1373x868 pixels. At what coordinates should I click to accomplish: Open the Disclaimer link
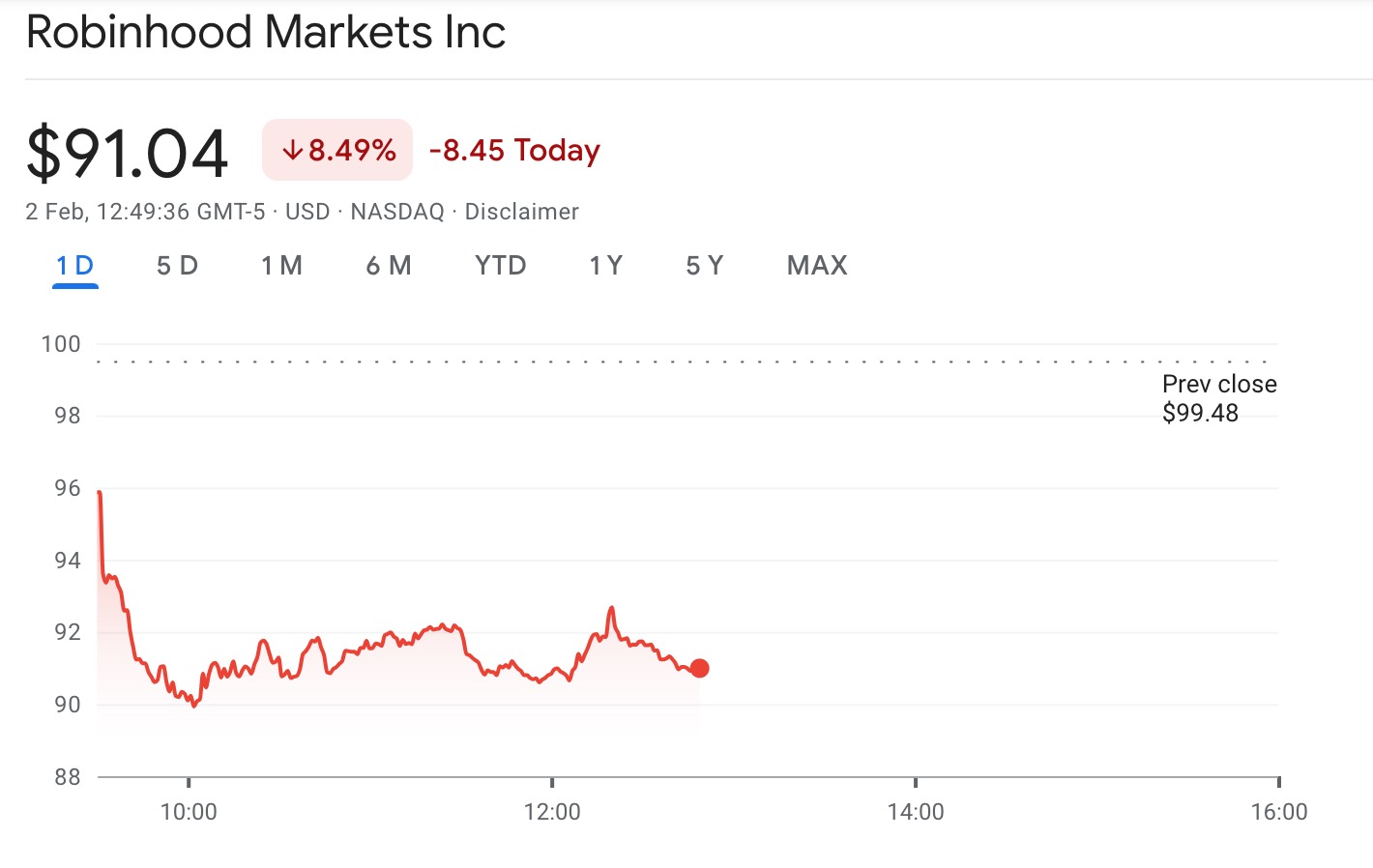pos(521,212)
